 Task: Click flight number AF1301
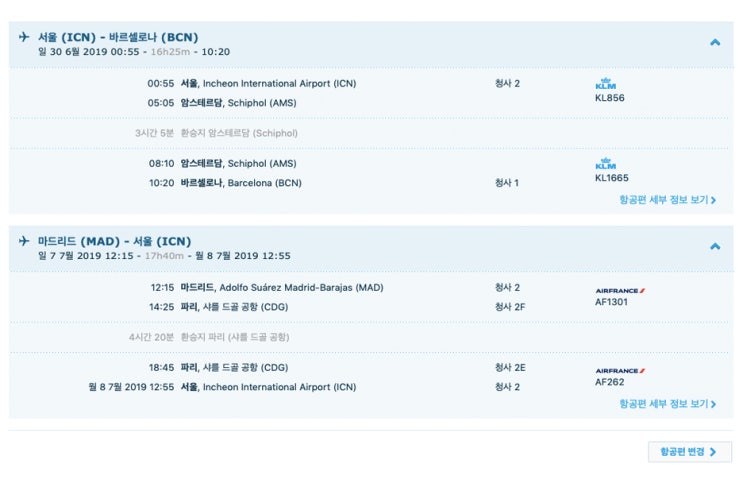pyautogui.click(x=611, y=302)
